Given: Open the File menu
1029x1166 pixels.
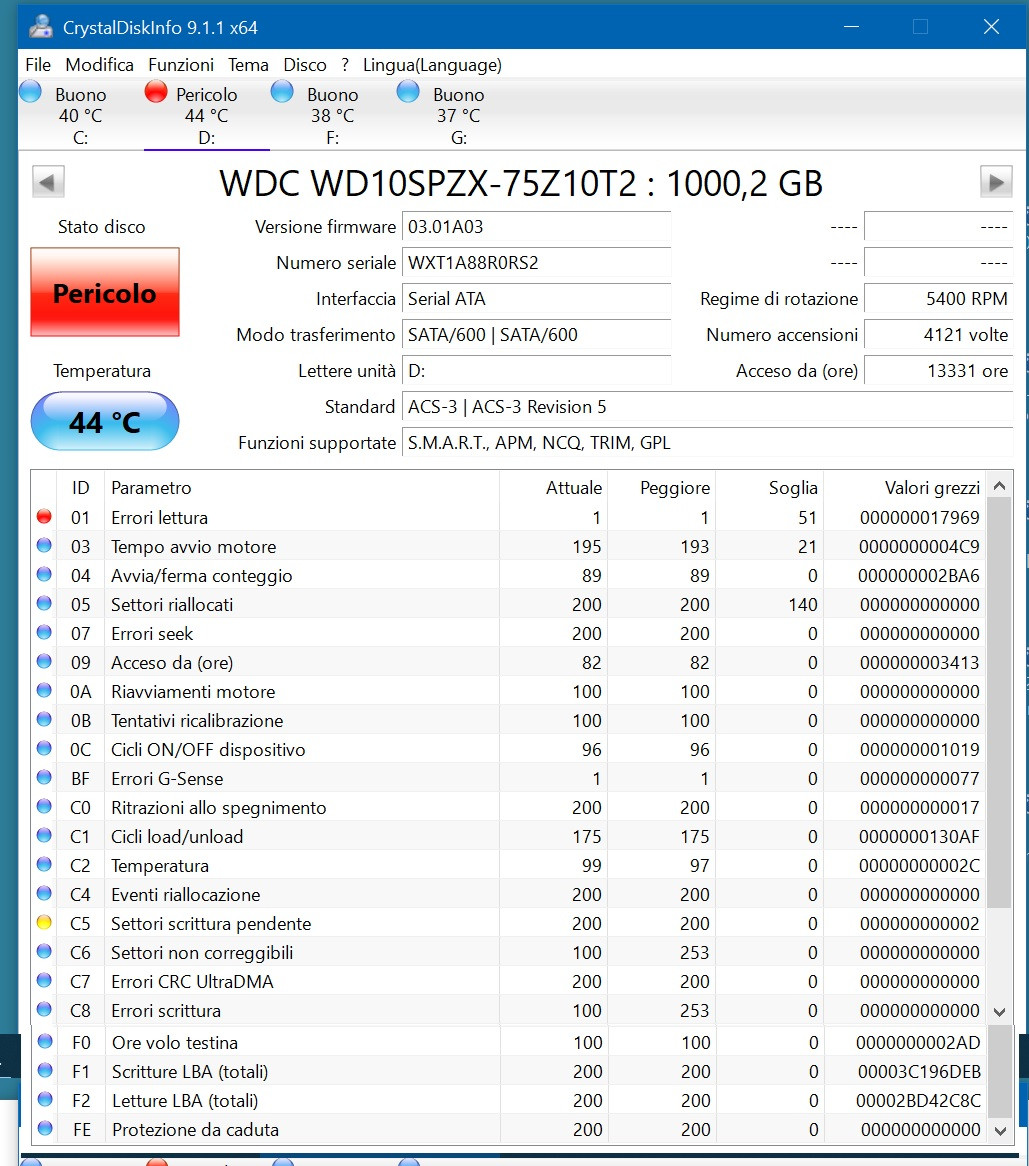Looking at the screenshot, I should click(x=38, y=65).
